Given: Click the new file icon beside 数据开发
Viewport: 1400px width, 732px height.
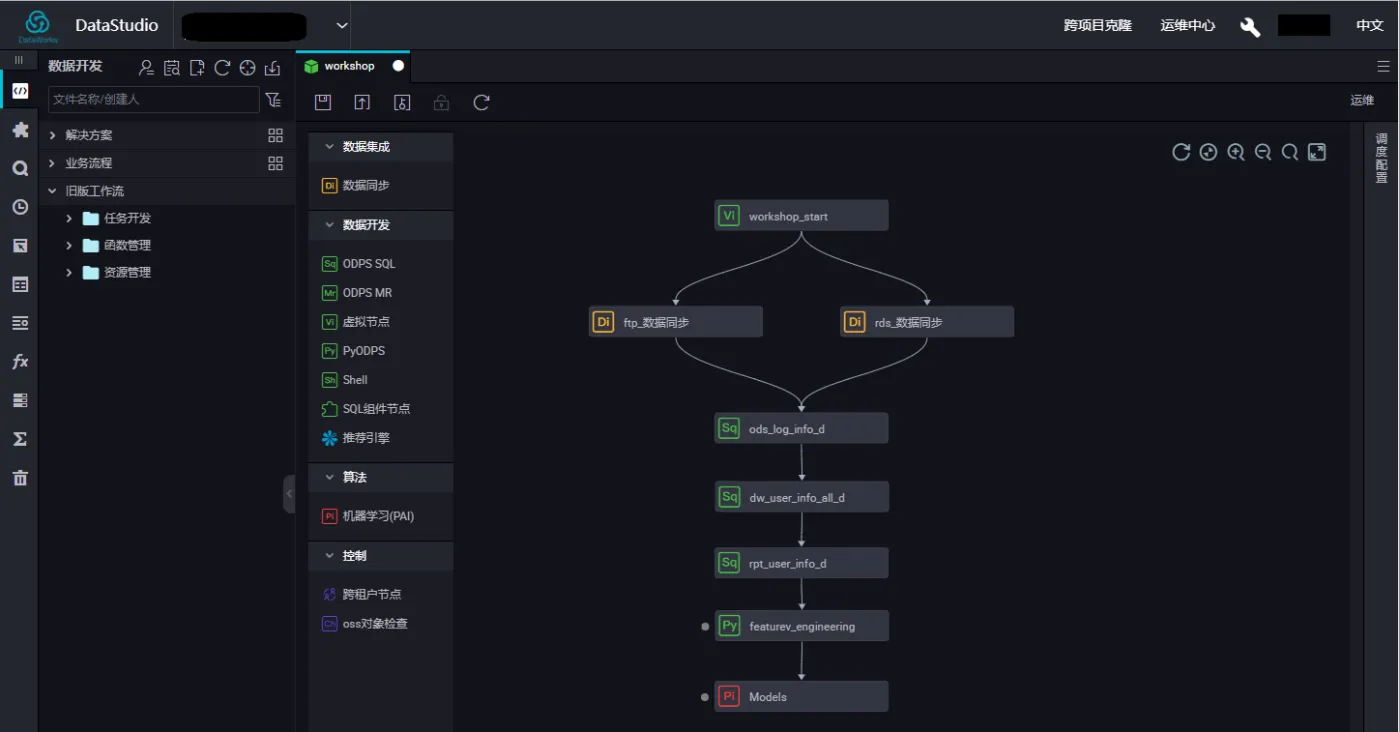Looking at the screenshot, I should tap(197, 68).
